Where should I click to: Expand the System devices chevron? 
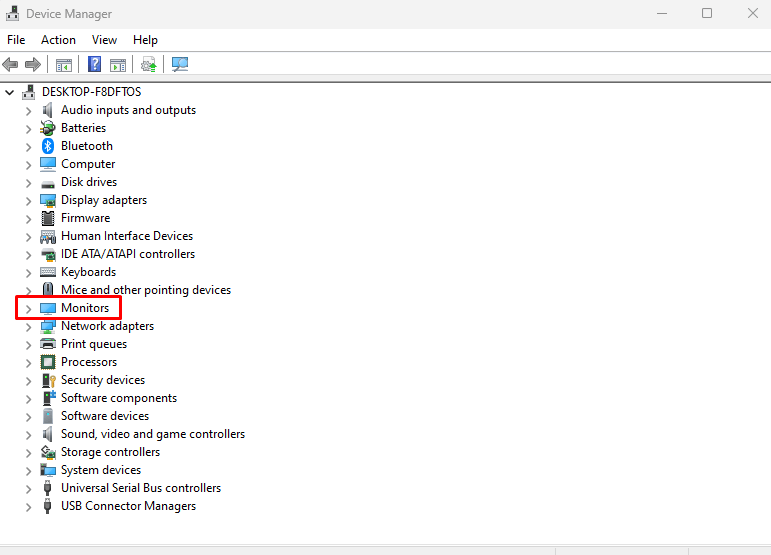[28, 471]
